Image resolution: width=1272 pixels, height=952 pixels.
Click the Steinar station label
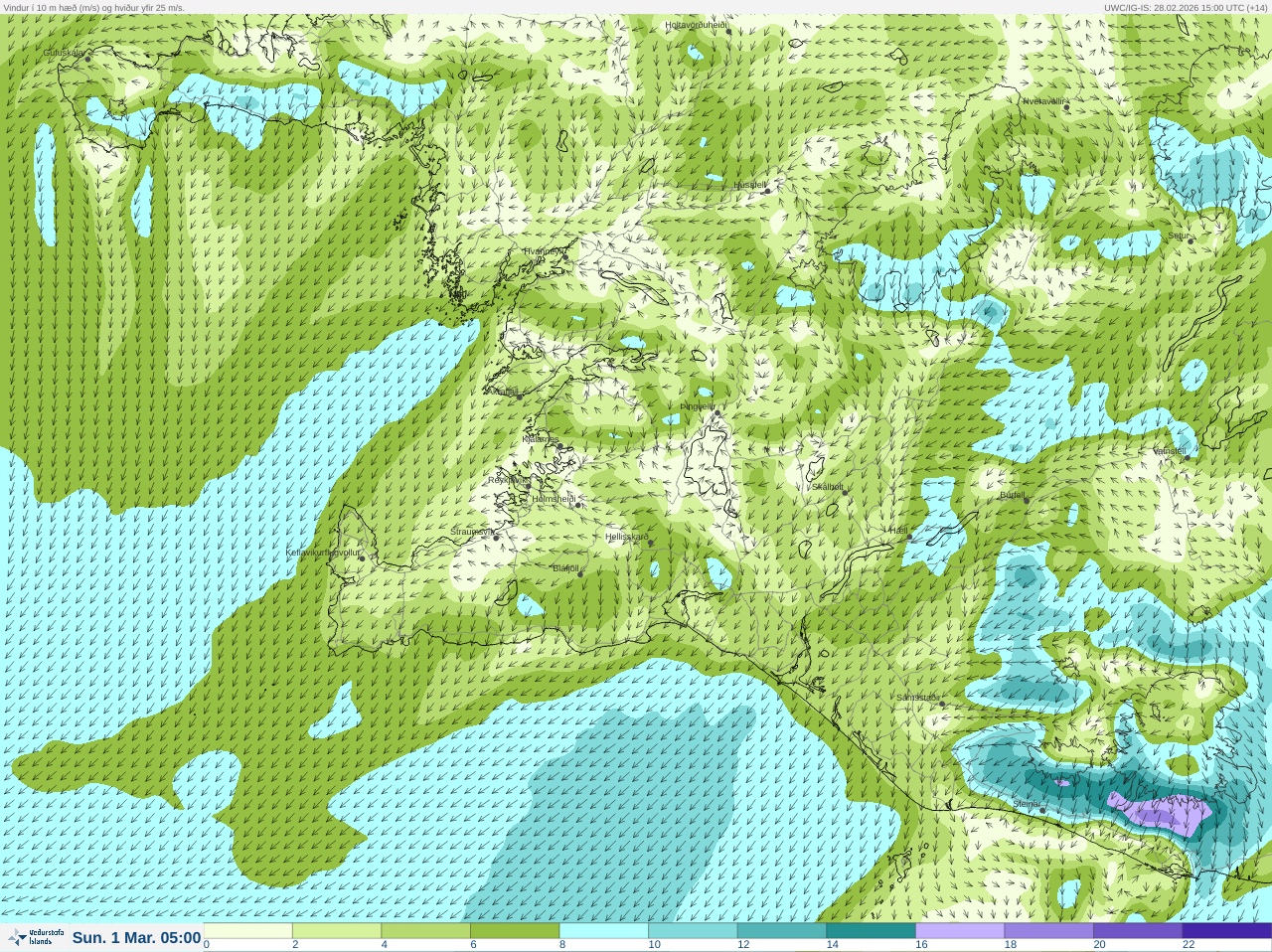coord(1026,803)
